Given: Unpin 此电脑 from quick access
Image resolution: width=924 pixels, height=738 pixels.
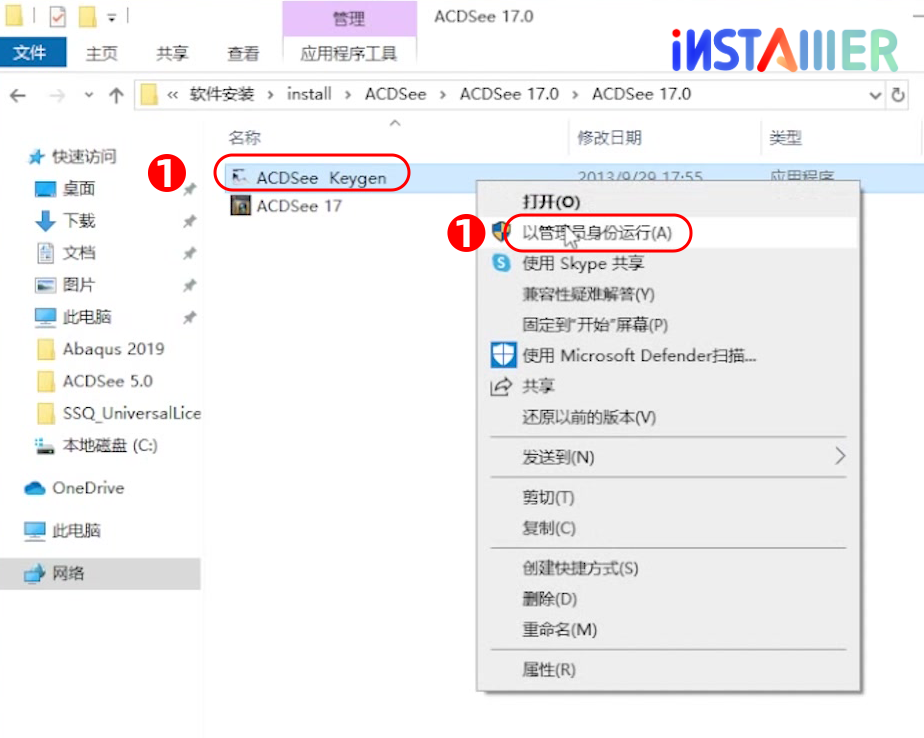Looking at the screenshot, I should click(x=189, y=318).
